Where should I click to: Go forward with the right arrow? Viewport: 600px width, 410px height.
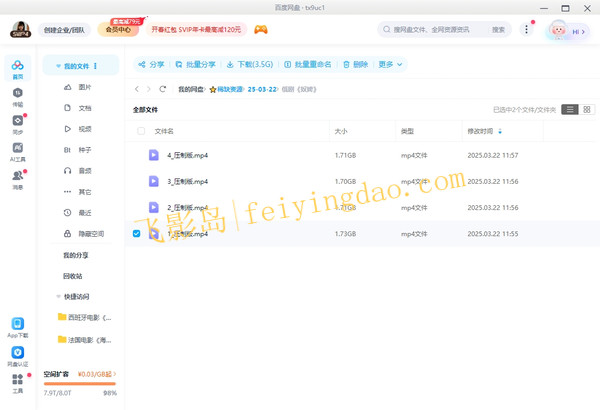[149, 89]
